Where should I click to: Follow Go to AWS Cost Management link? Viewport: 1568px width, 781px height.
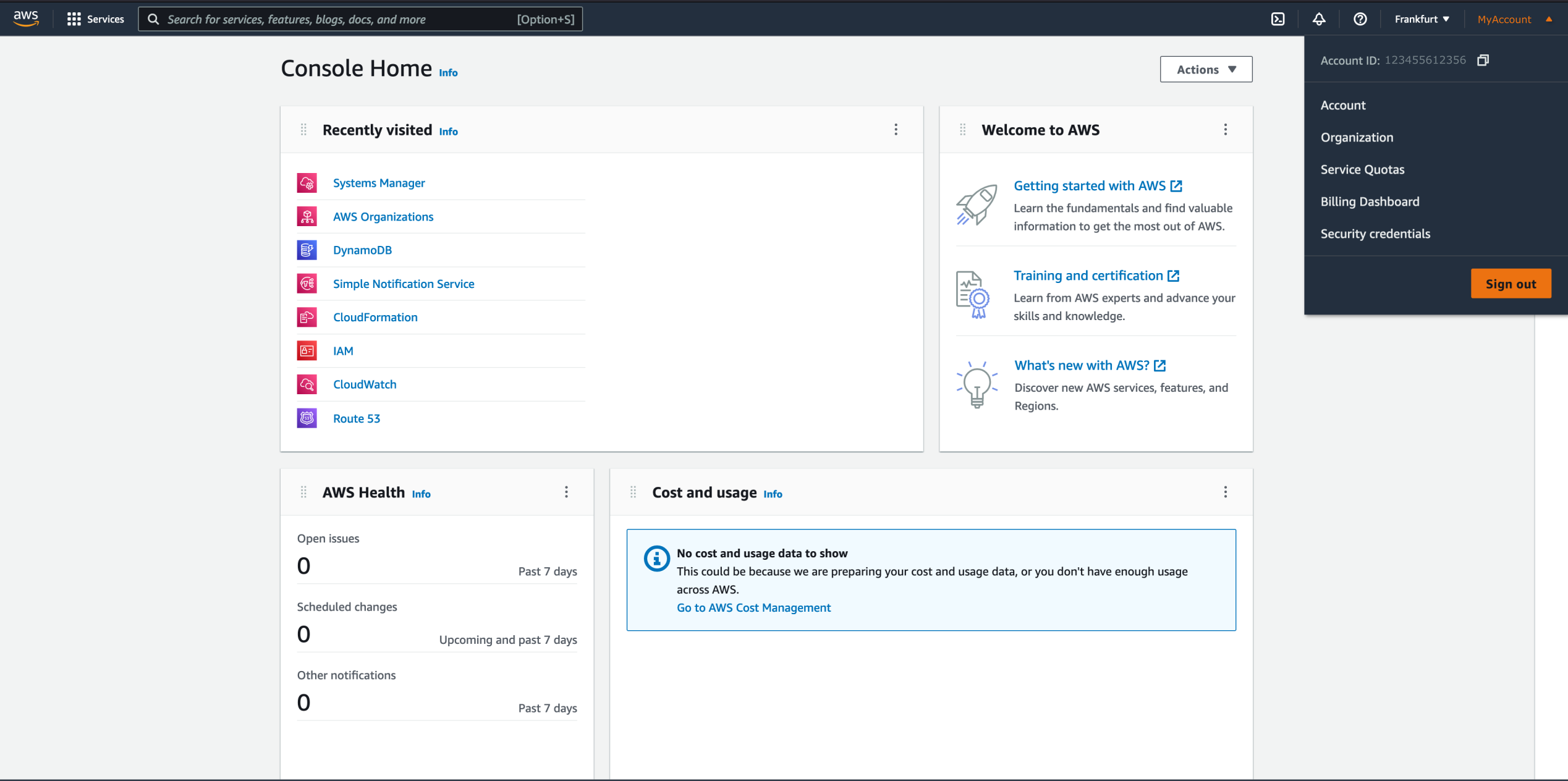coord(753,607)
